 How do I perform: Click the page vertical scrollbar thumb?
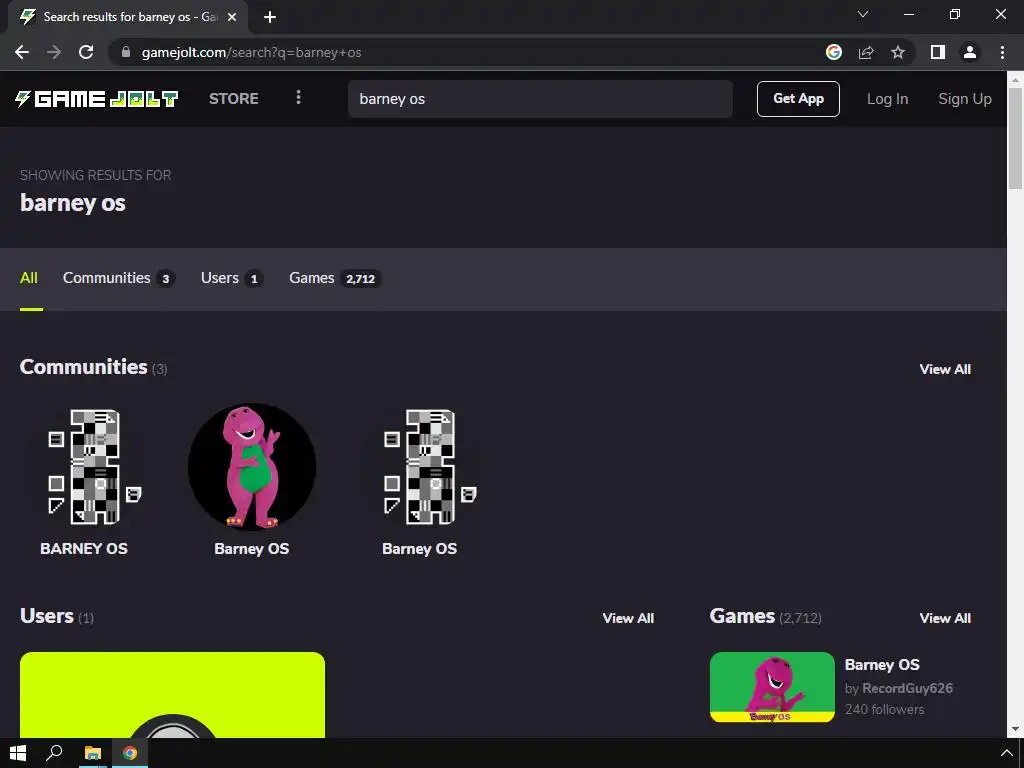1015,137
